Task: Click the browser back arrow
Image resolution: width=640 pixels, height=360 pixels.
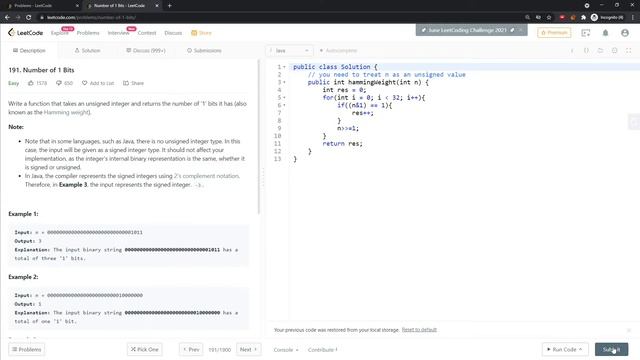Action: pos(7,18)
